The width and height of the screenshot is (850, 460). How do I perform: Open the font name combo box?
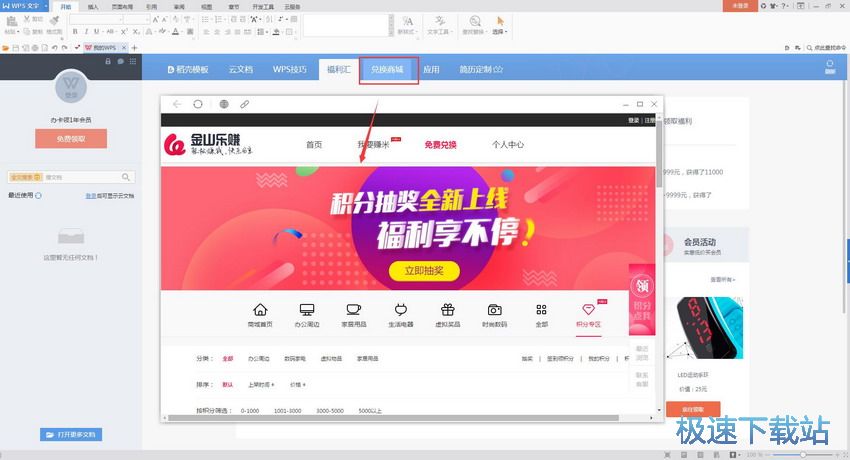click(96, 20)
